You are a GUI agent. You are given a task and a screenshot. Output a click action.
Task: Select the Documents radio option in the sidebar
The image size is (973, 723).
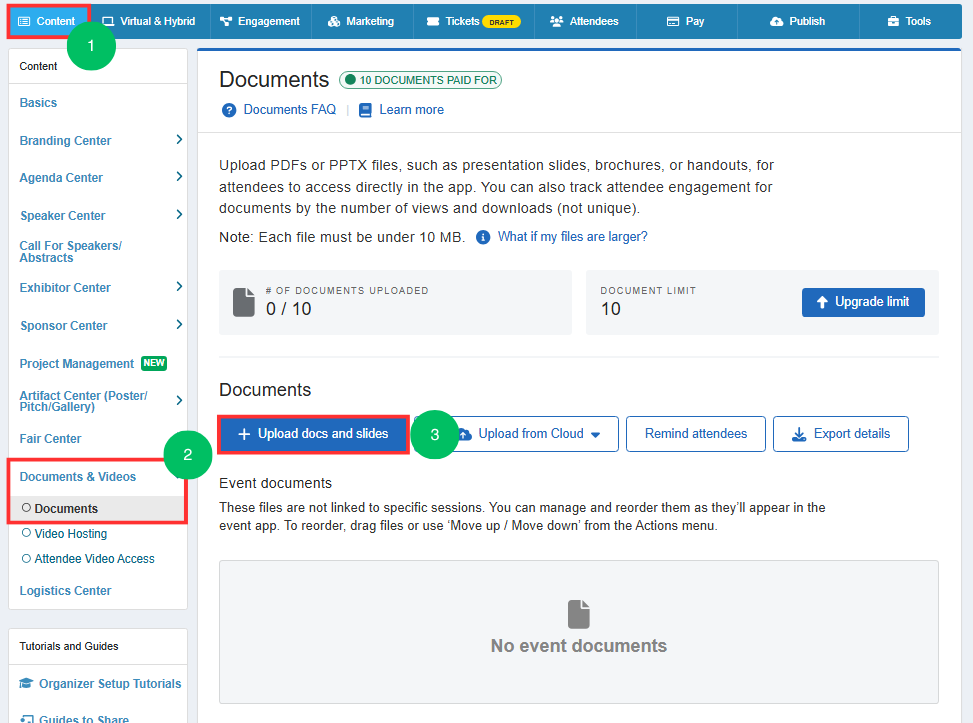(x=26, y=508)
